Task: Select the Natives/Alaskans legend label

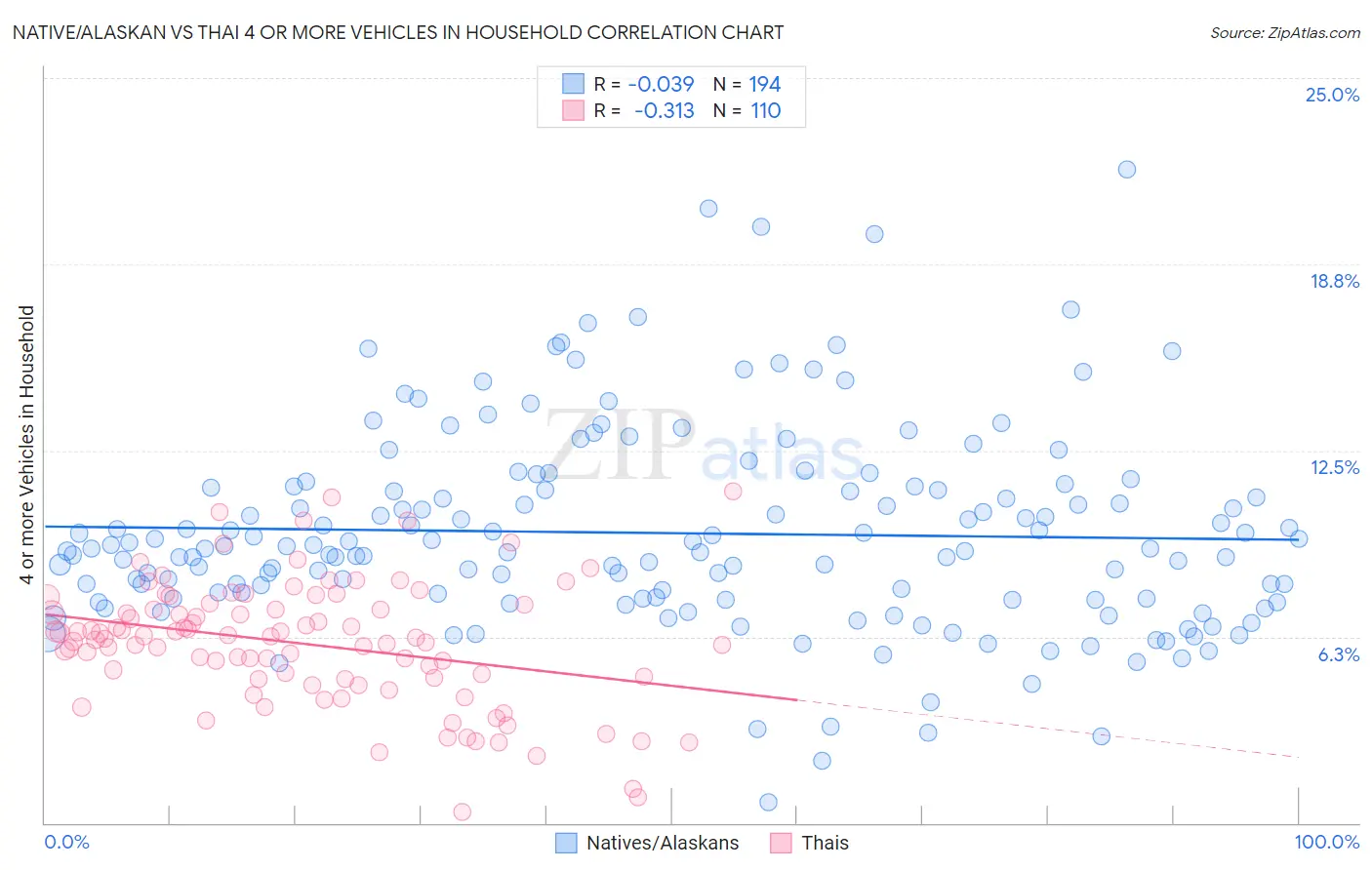Action: click(x=663, y=843)
